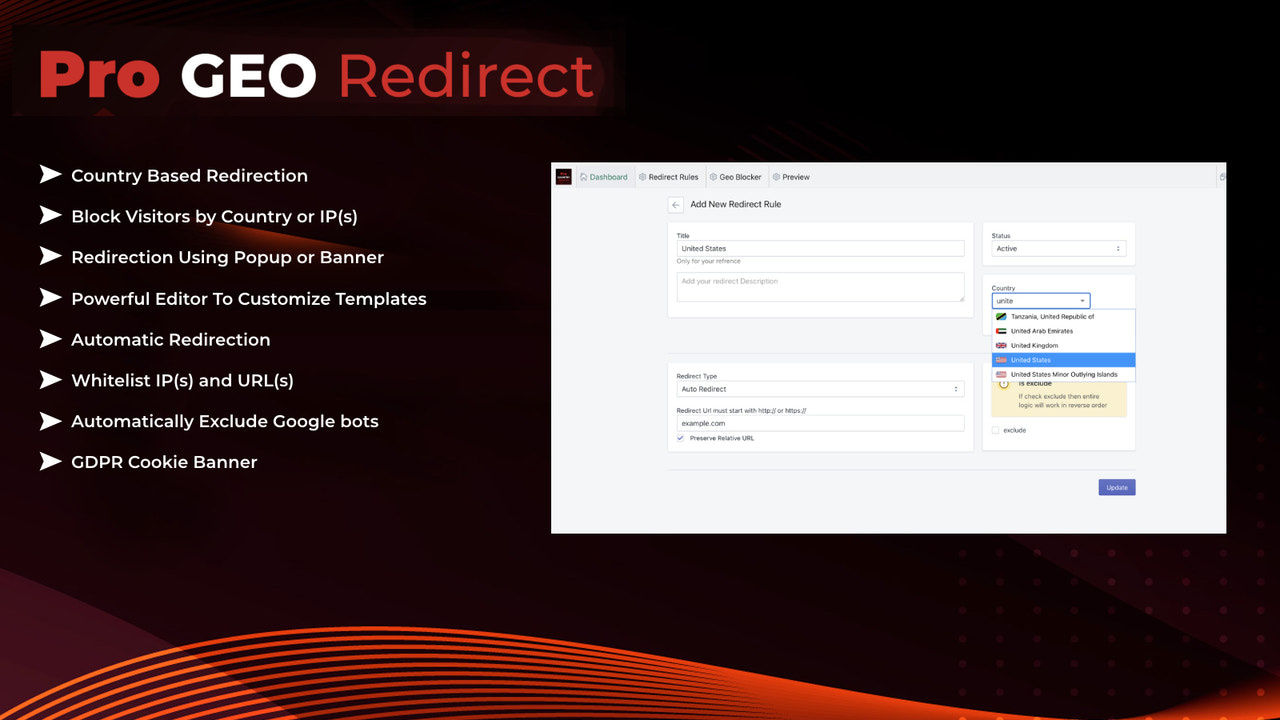Click the app logo icon in navigation bar
This screenshot has height=720, width=1280.
coord(563,177)
